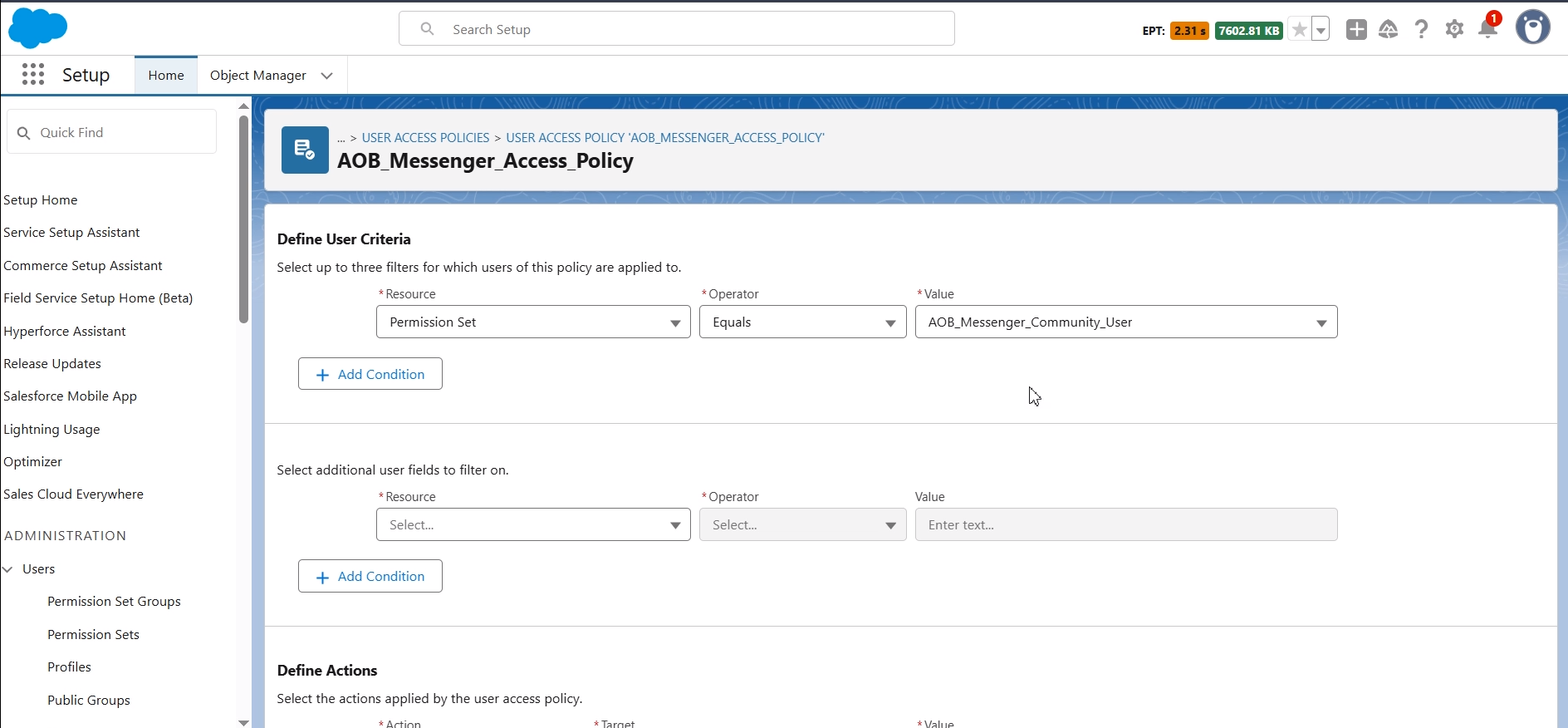Click the sidebar scrollbar thumb
Screen dimensions: 1568x728
point(243,219)
